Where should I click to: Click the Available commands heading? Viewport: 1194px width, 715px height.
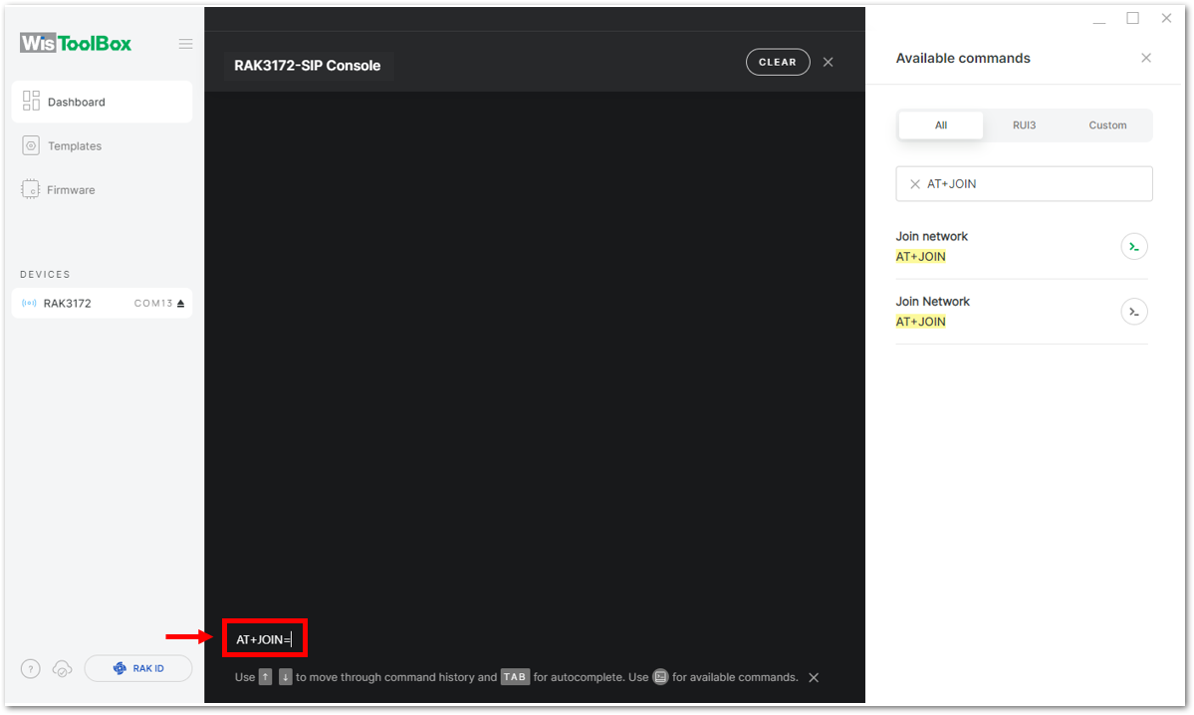point(963,59)
